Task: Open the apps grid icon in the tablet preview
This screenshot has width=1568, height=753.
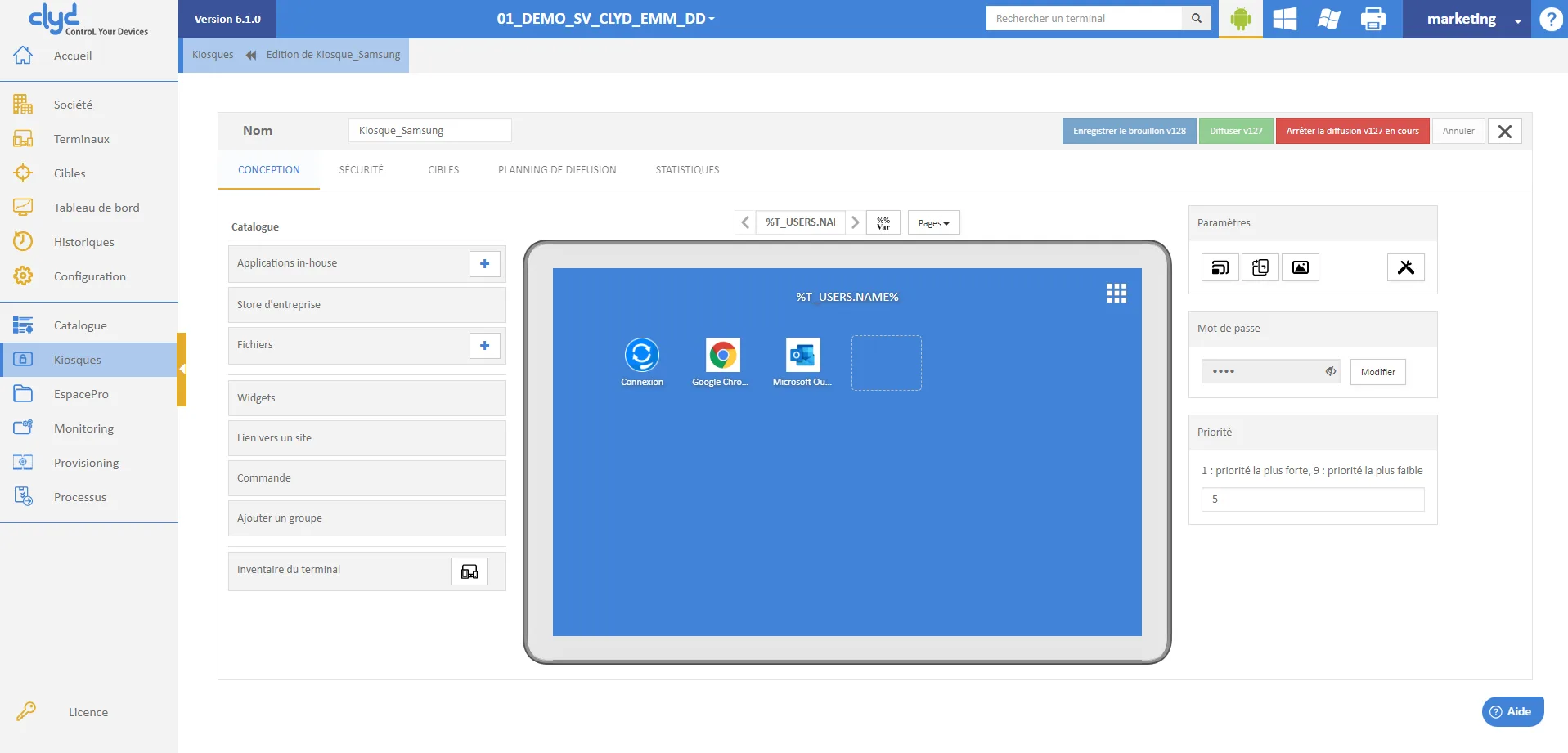Action: (x=1116, y=294)
